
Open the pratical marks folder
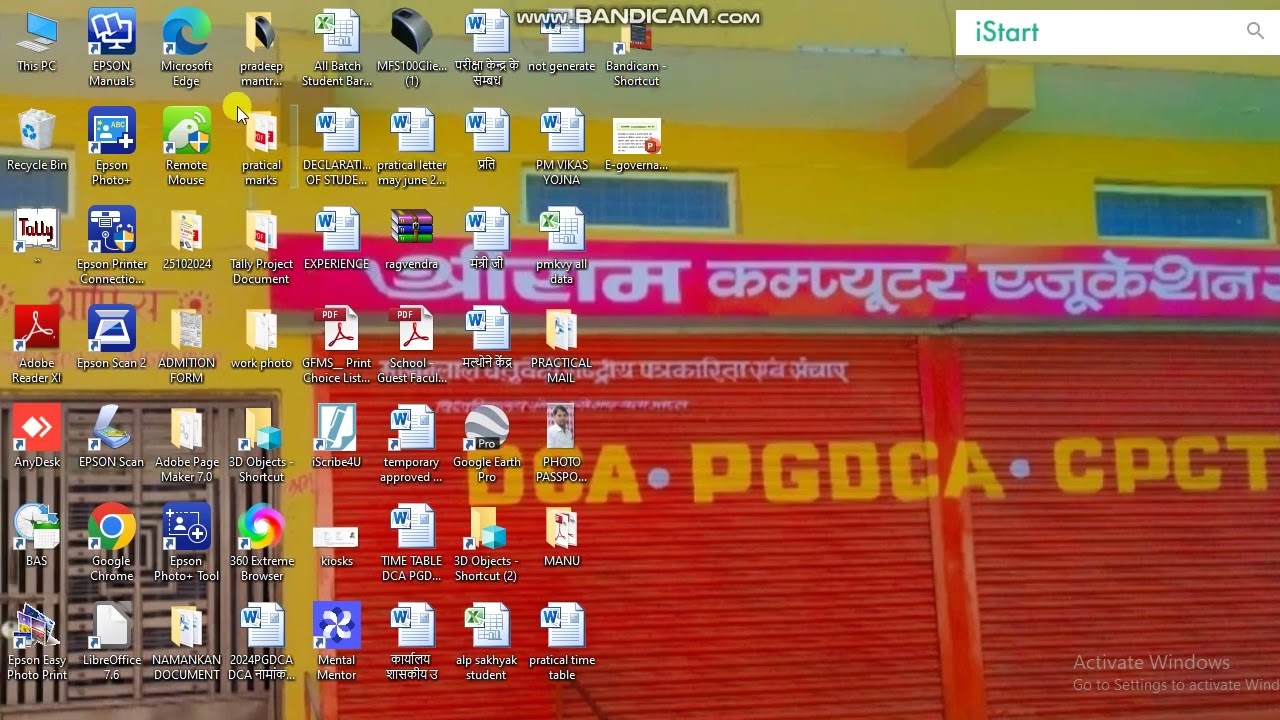point(261,148)
